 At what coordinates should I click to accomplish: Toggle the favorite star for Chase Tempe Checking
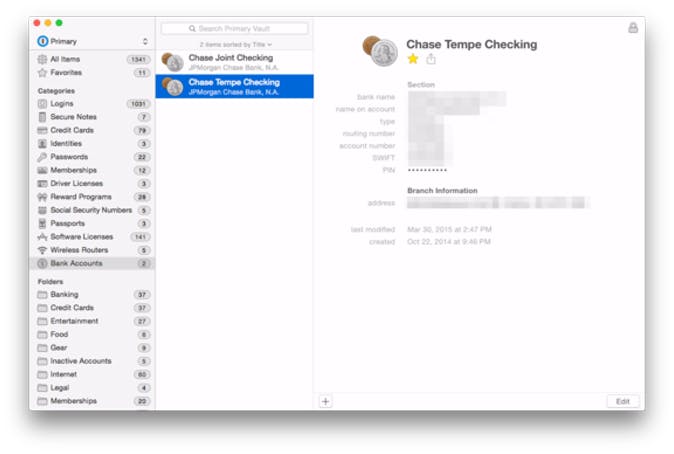[413, 58]
